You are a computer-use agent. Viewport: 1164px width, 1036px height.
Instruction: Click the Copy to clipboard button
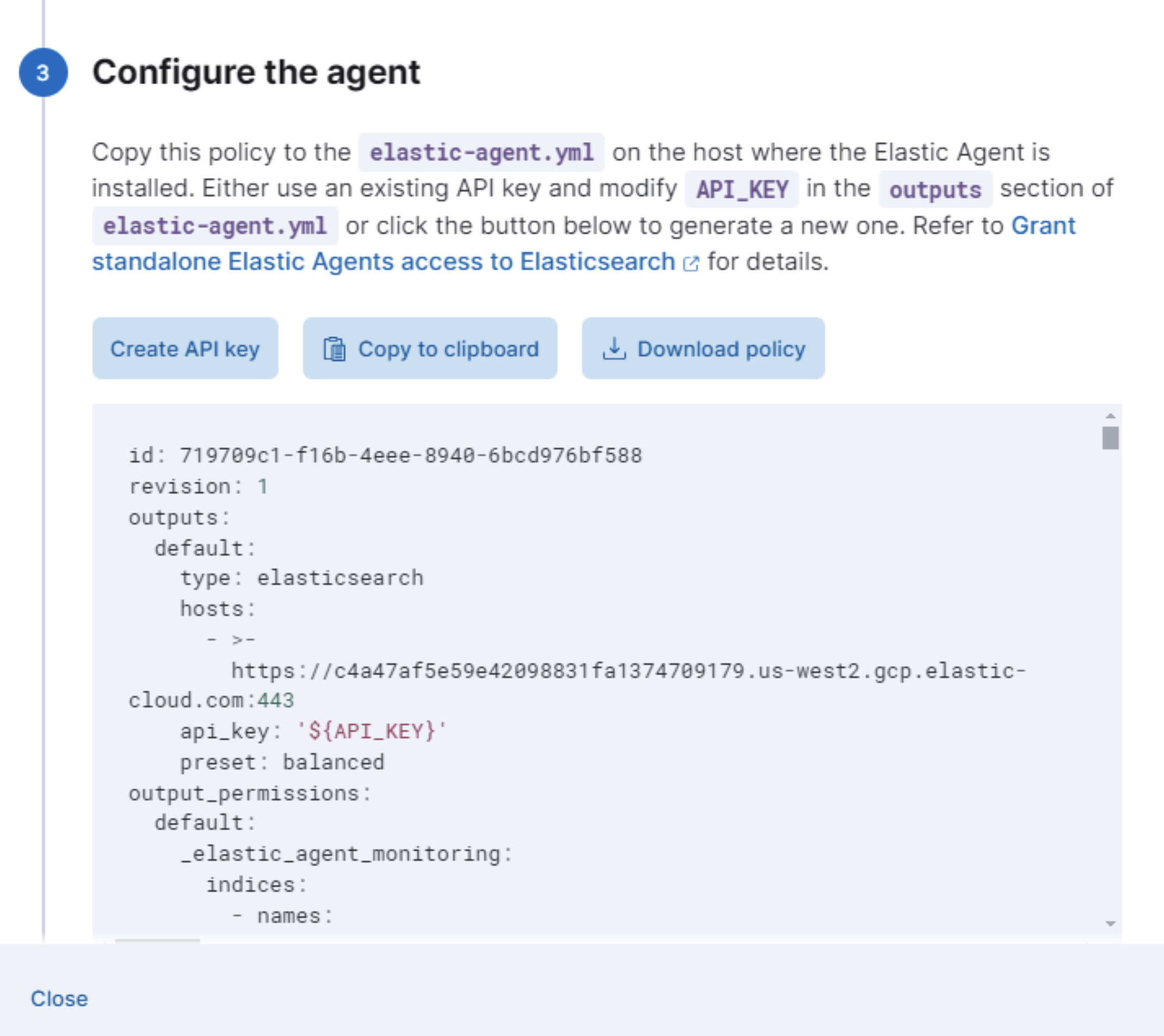[429, 349]
